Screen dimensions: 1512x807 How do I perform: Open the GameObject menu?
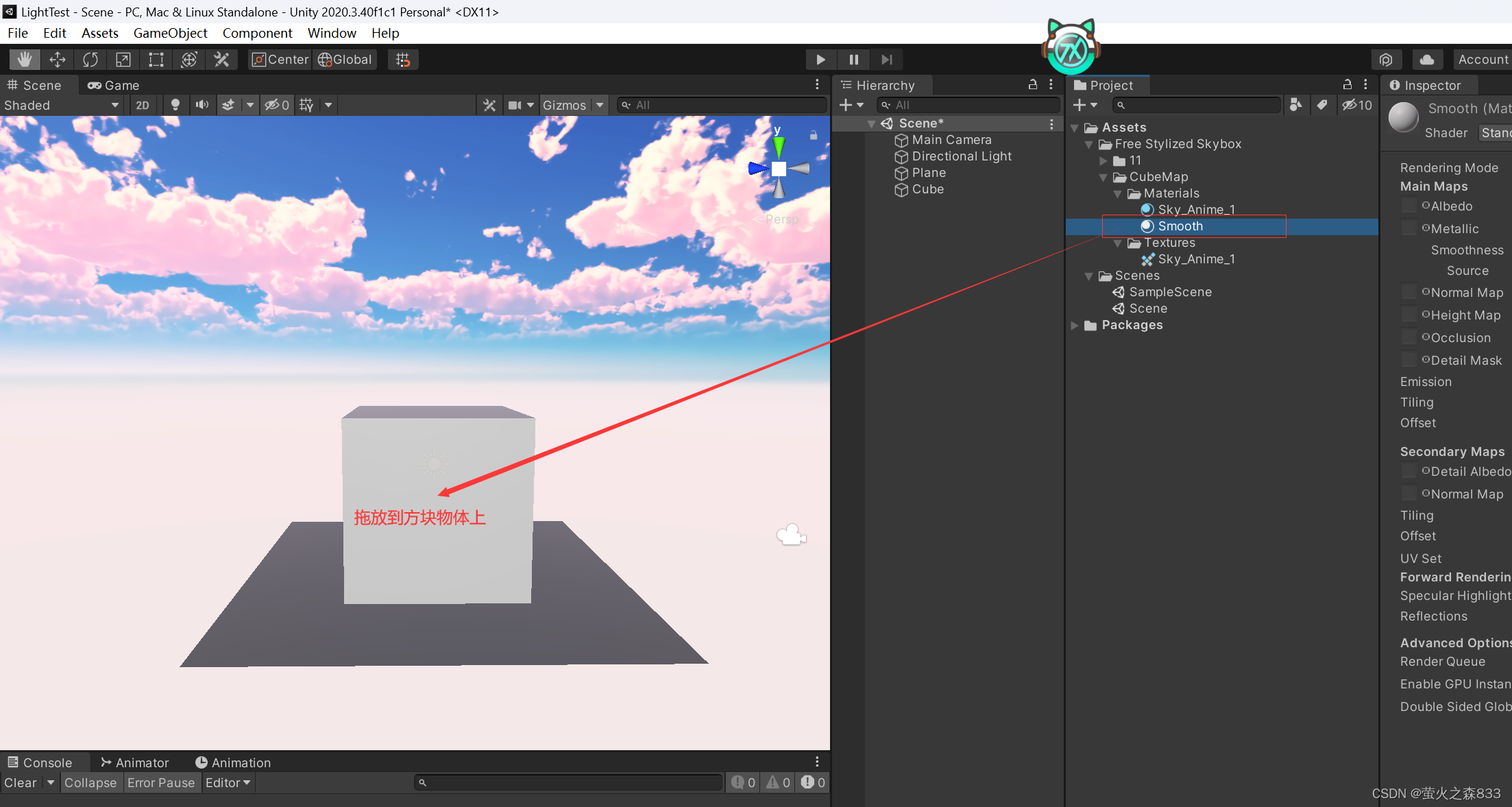[170, 33]
